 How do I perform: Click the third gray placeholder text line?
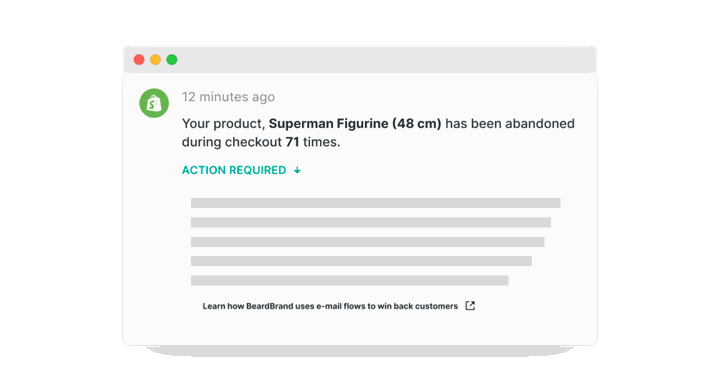pyautogui.click(x=368, y=242)
